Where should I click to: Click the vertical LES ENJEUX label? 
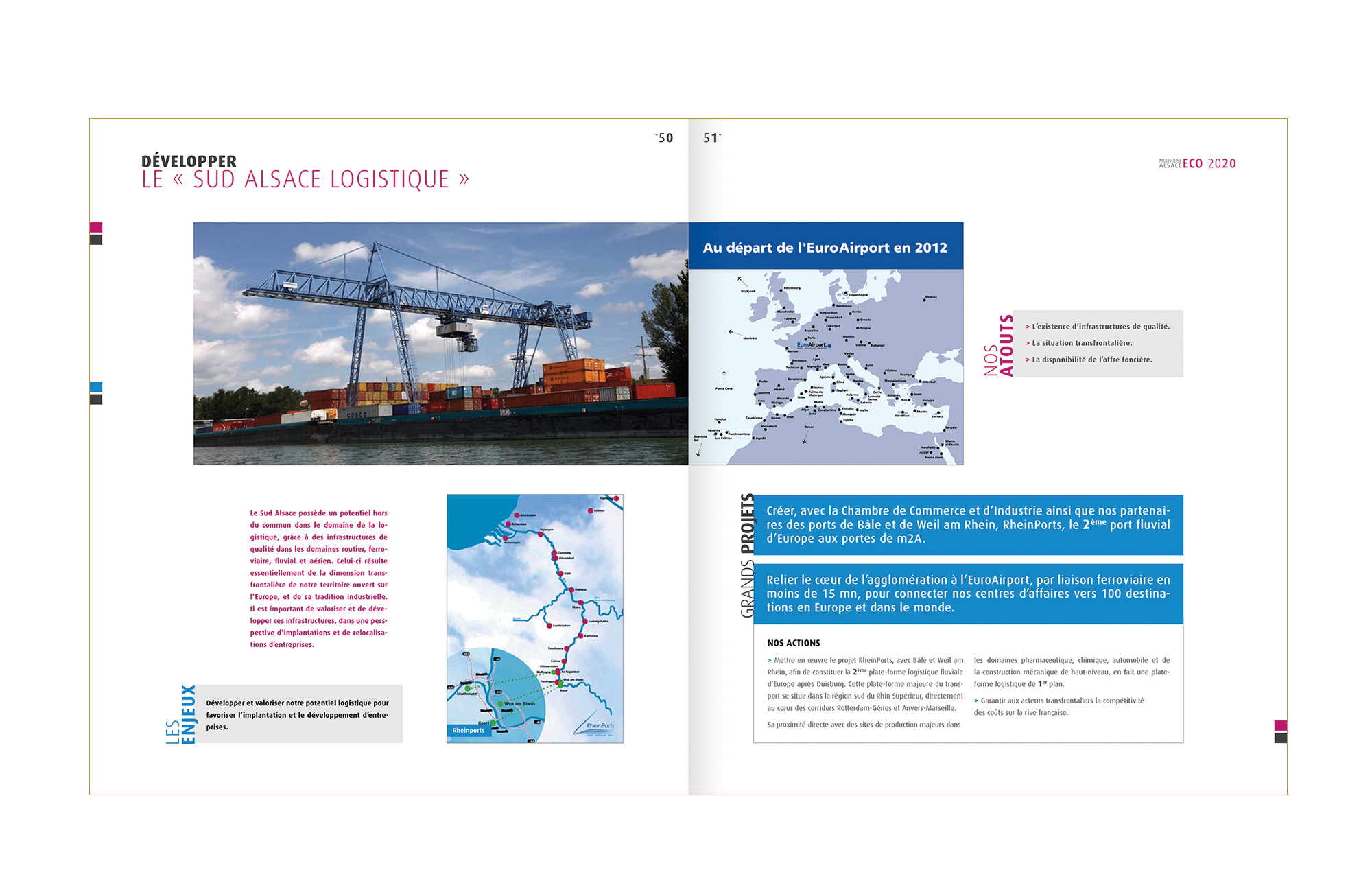181,714
